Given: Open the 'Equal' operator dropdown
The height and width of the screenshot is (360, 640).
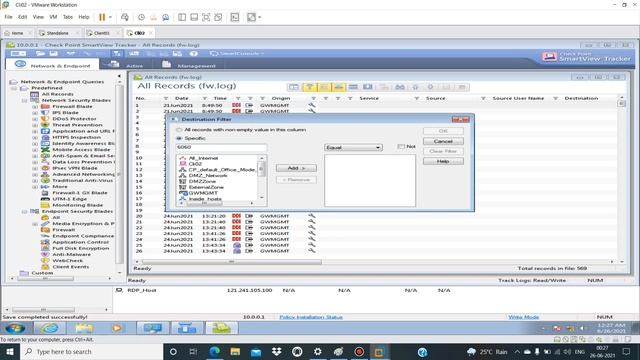Looking at the screenshot, I should tap(353, 147).
